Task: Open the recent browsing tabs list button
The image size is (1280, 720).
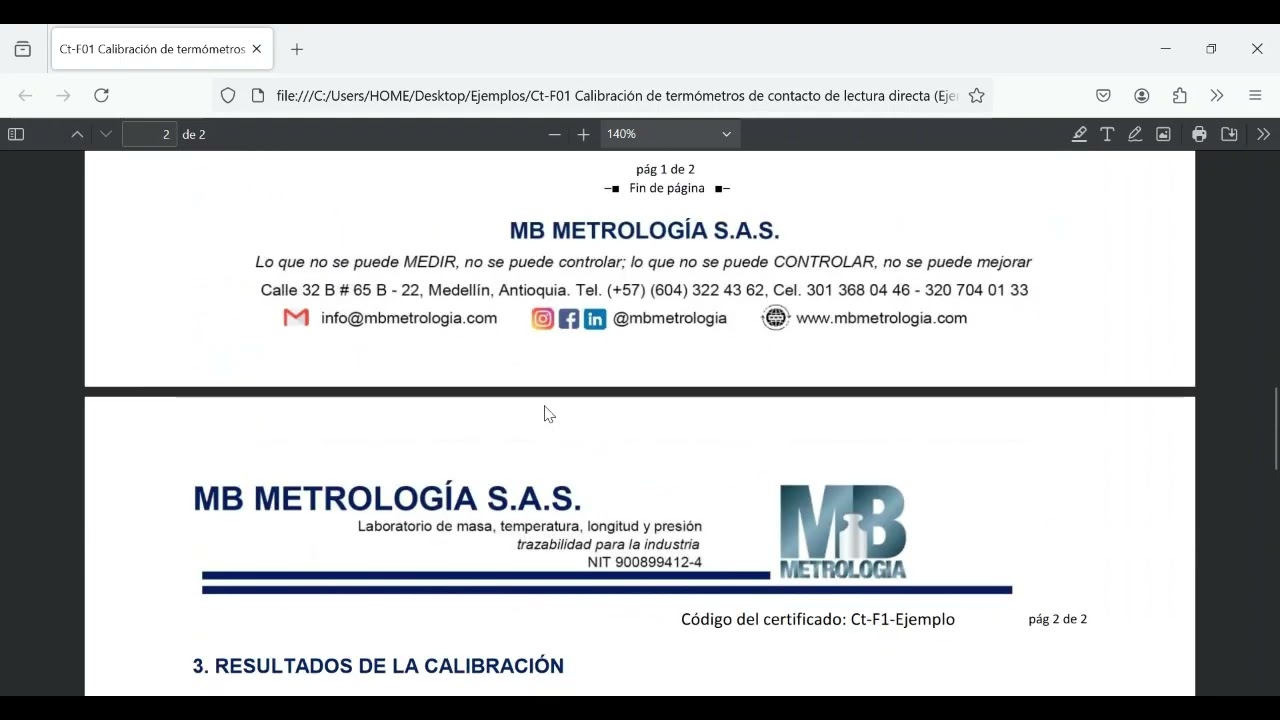Action: [x=23, y=49]
